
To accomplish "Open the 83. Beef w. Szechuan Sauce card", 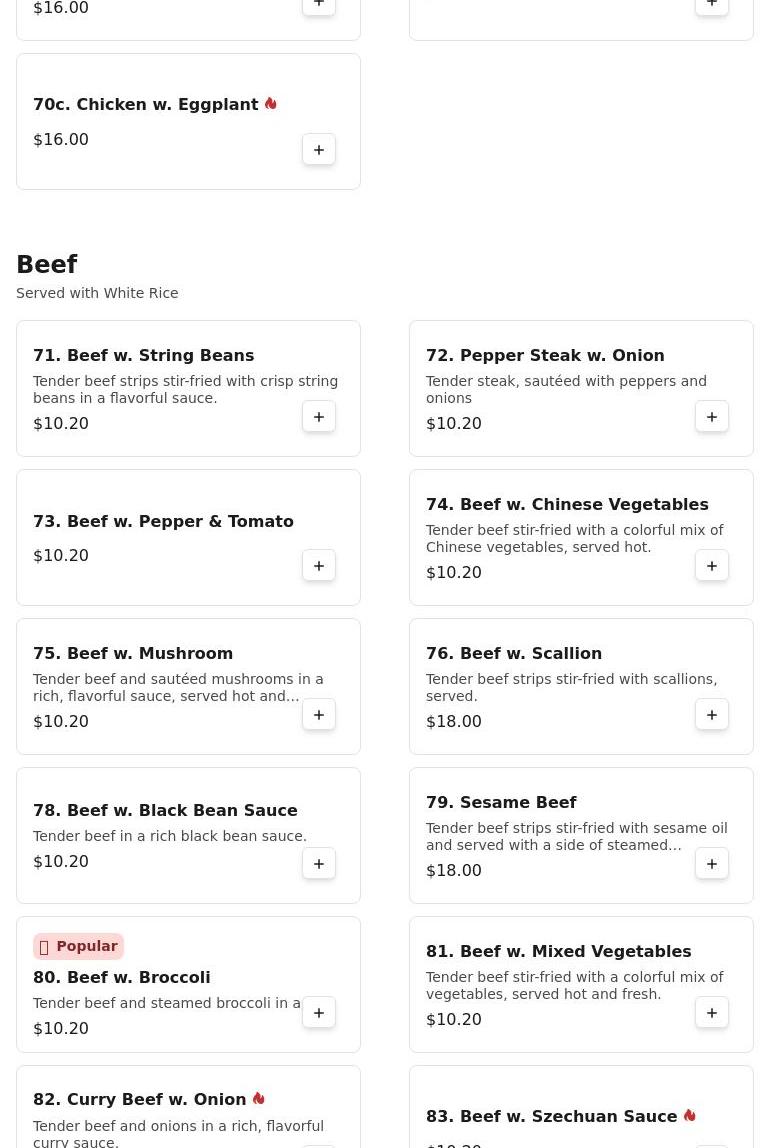I will point(581,1106).
